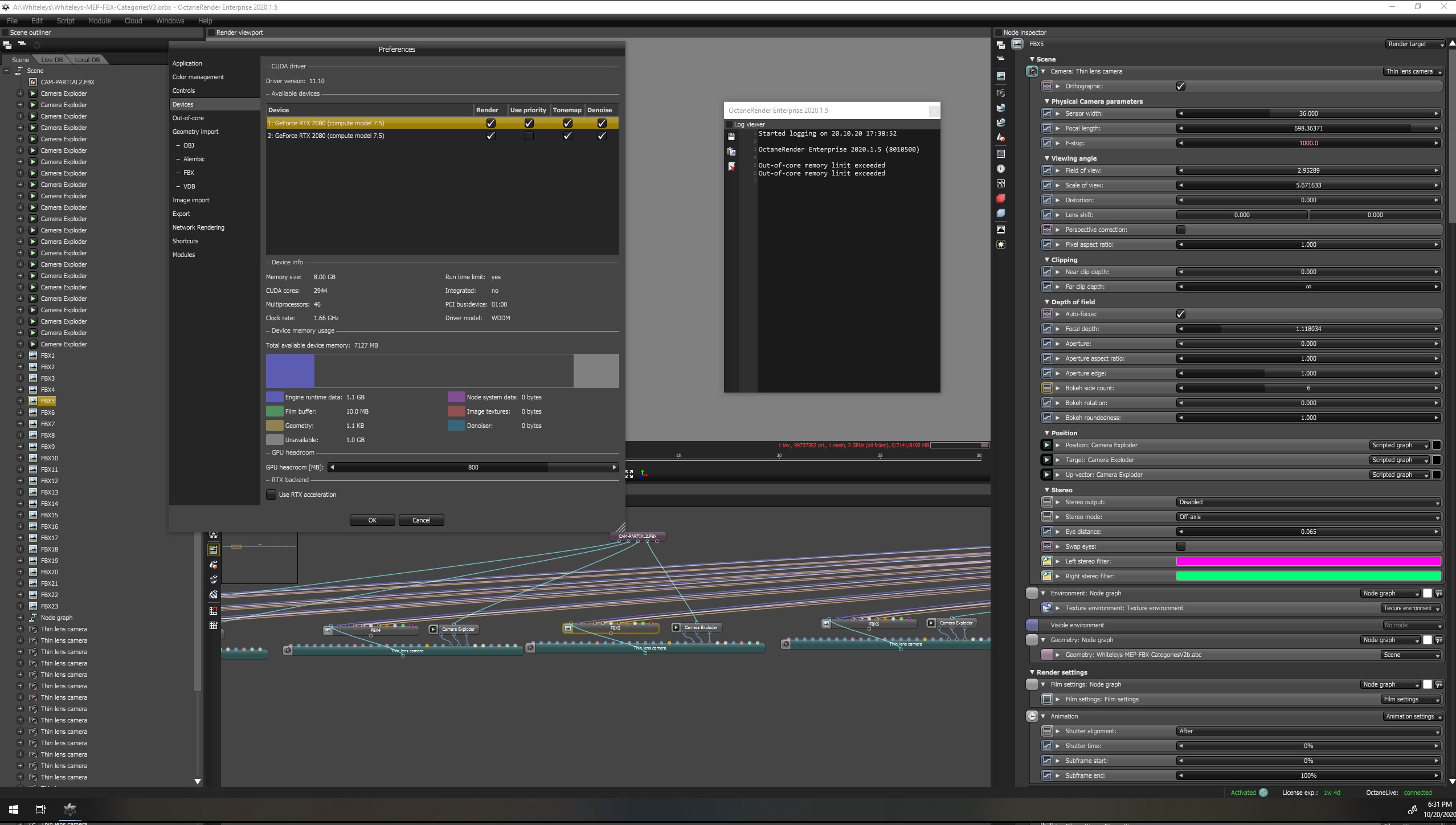
Task: Click the OK button in Preferences
Action: pyautogui.click(x=372, y=520)
